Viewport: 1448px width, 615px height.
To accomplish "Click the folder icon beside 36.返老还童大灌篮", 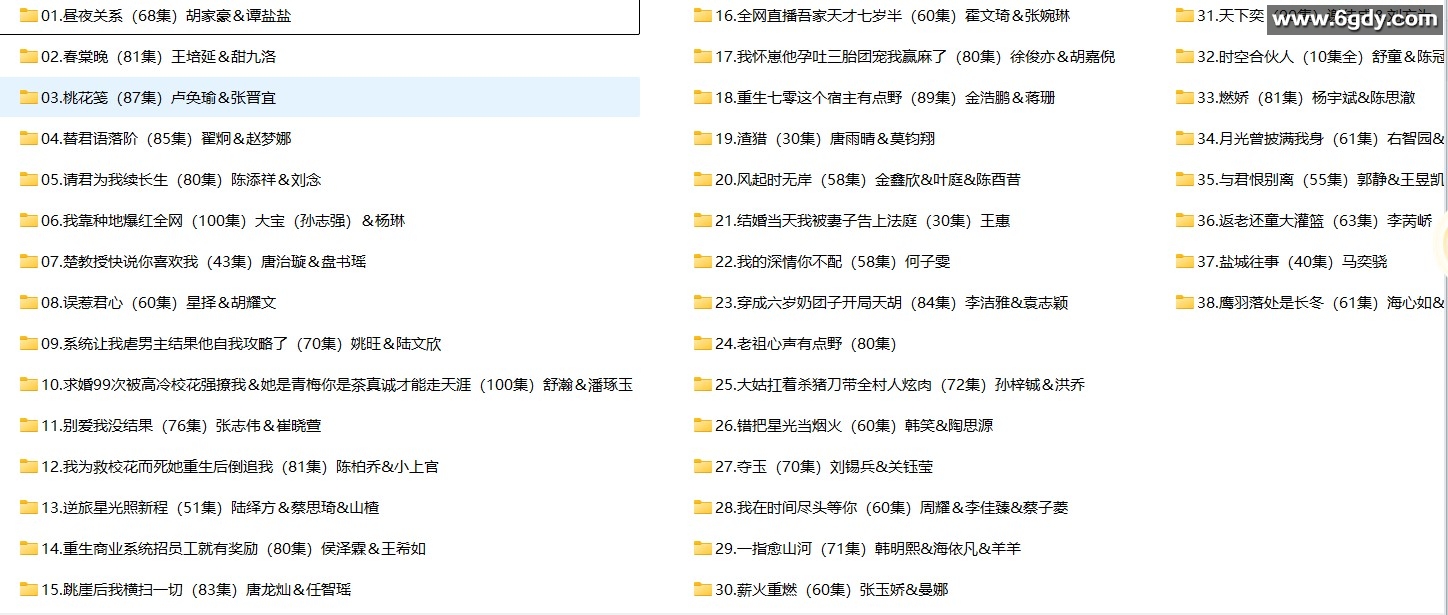I will (x=1183, y=220).
